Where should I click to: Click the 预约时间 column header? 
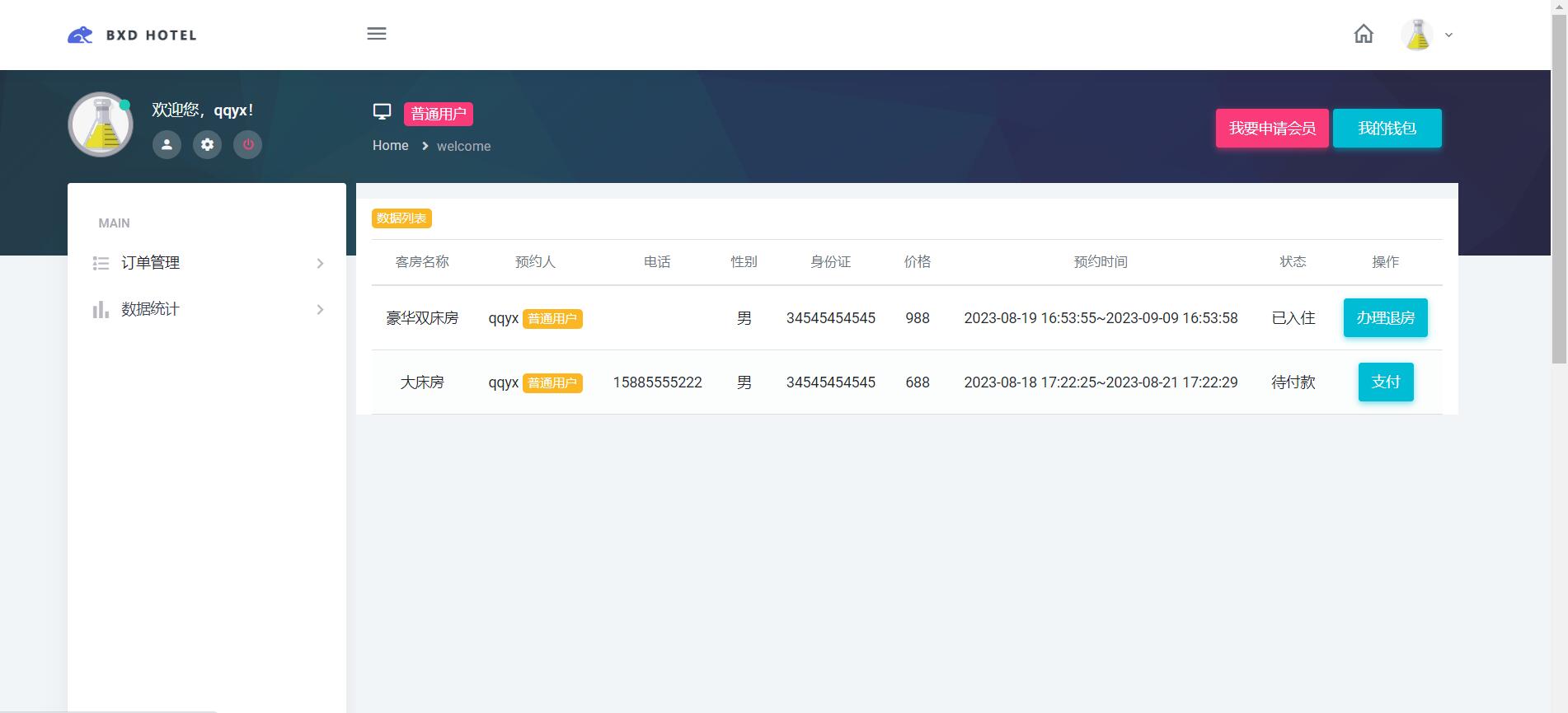(x=1101, y=262)
